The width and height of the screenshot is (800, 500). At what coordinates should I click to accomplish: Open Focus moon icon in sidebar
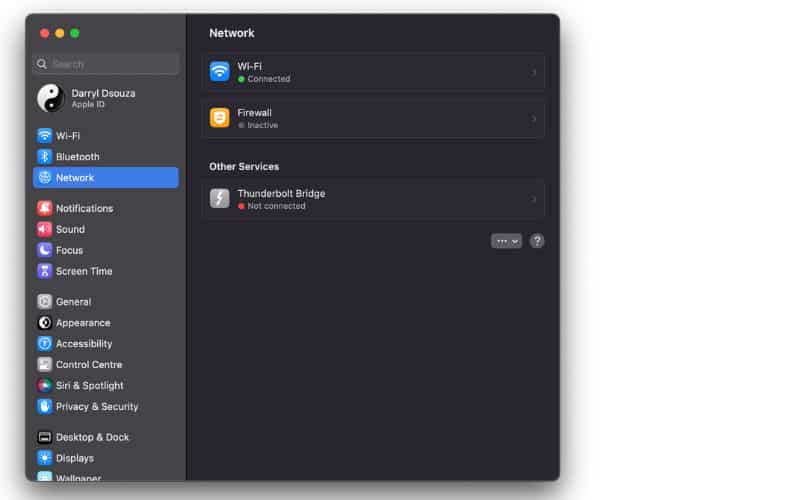(x=45, y=250)
